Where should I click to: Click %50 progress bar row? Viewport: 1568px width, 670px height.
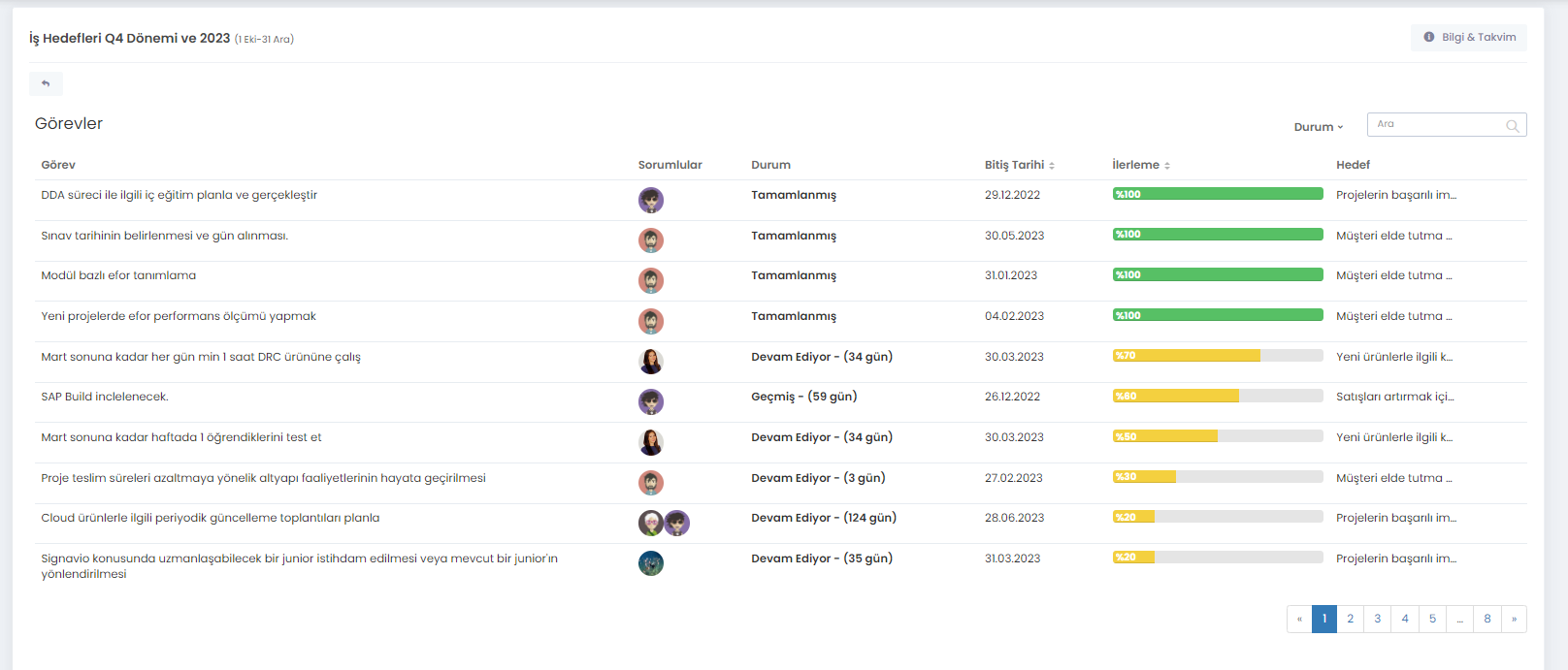pos(1218,436)
